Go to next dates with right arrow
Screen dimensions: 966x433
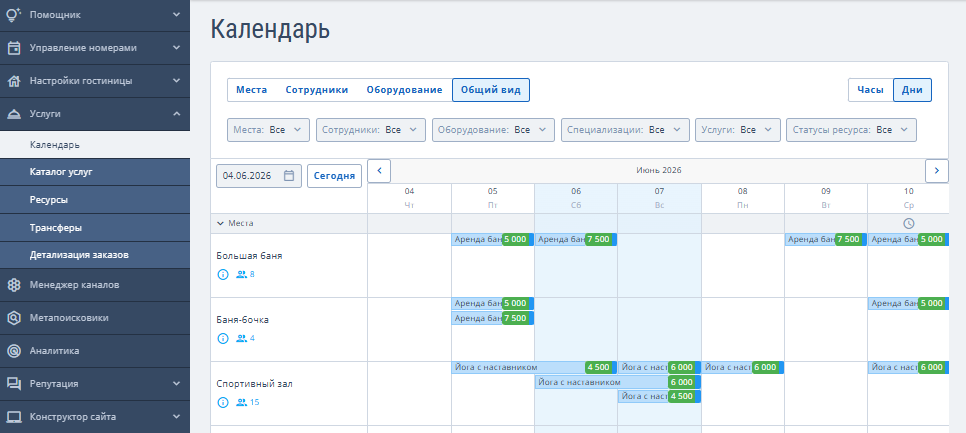937,171
